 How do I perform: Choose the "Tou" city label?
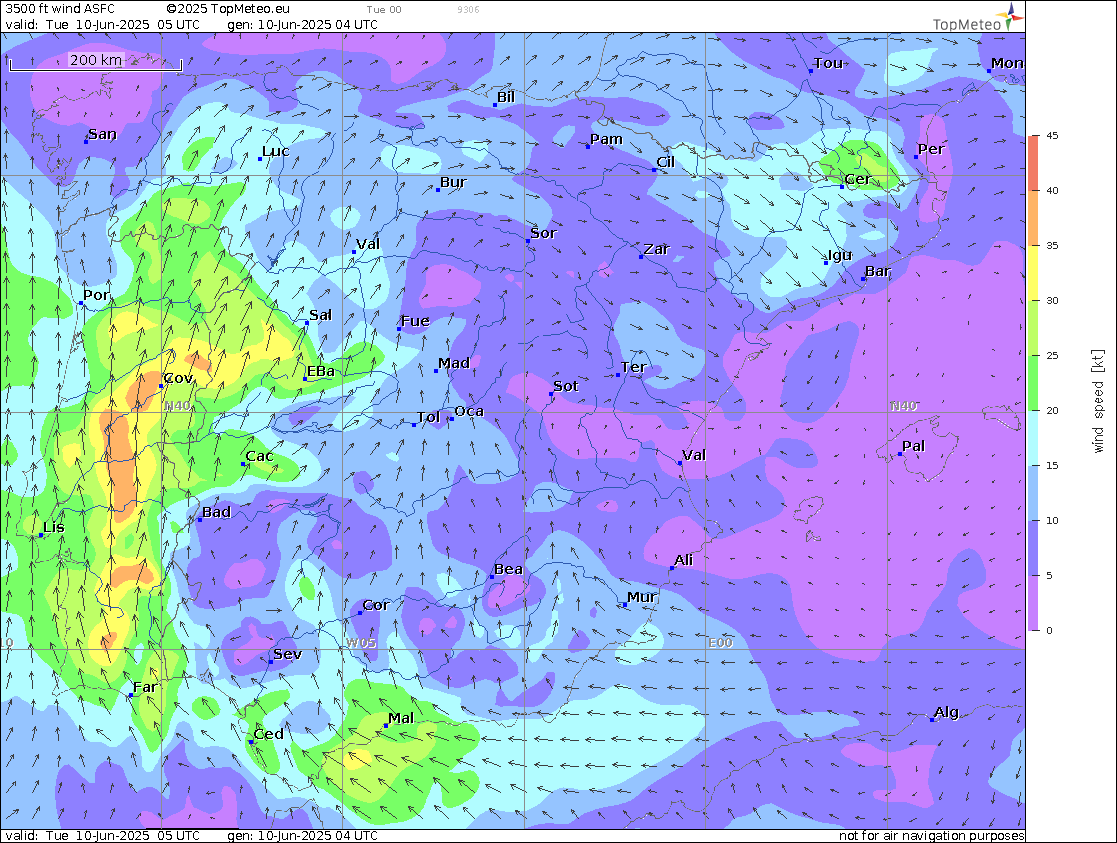tap(828, 63)
